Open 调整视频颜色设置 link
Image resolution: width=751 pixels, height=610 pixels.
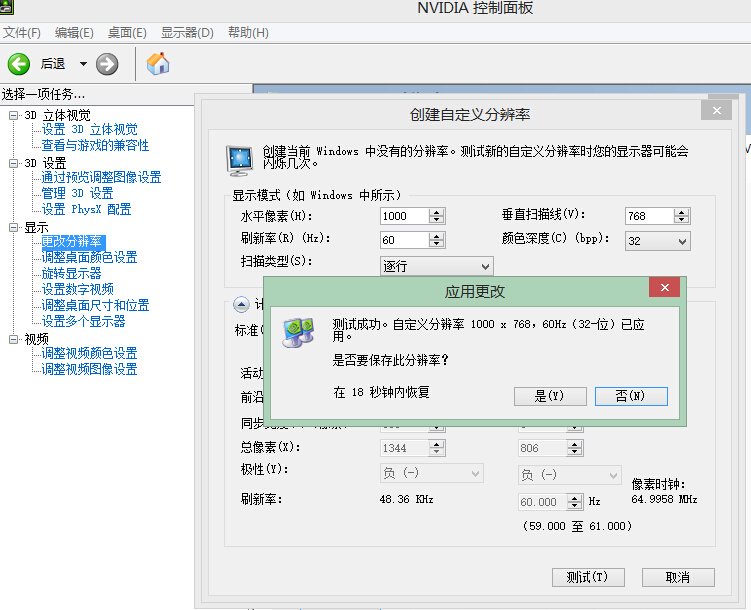(89, 353)
